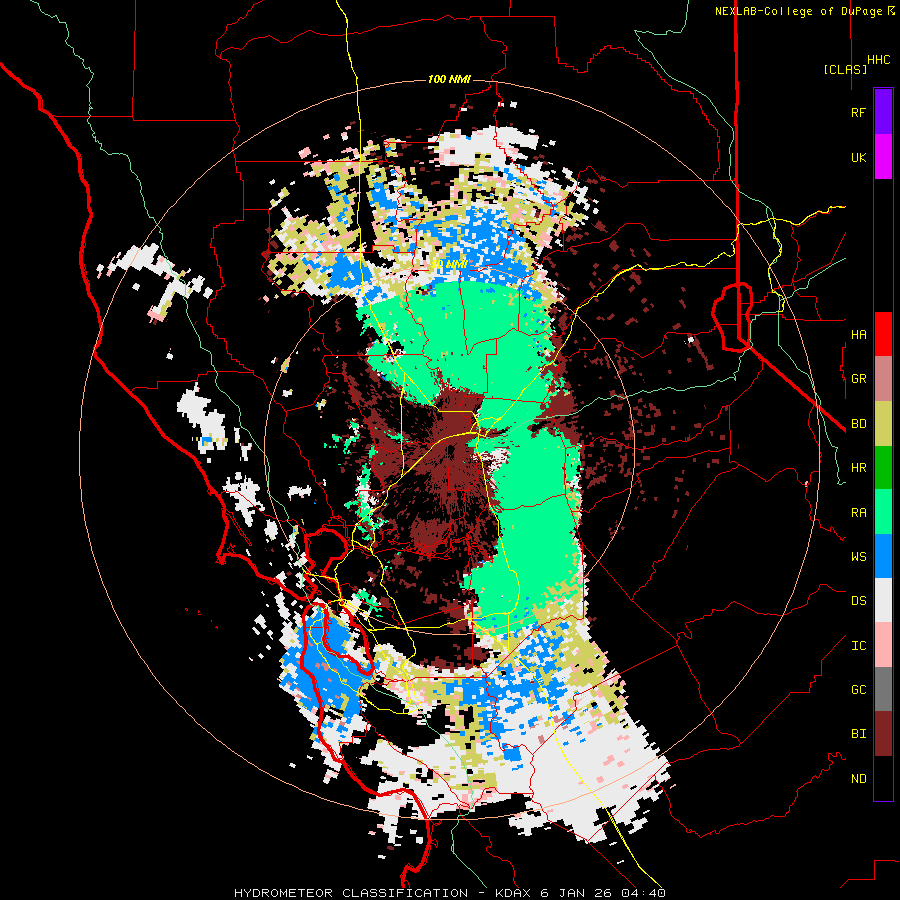900x900 pixels.
Task: Pick the dark green HR legend swatch
Action: [883, 467]
